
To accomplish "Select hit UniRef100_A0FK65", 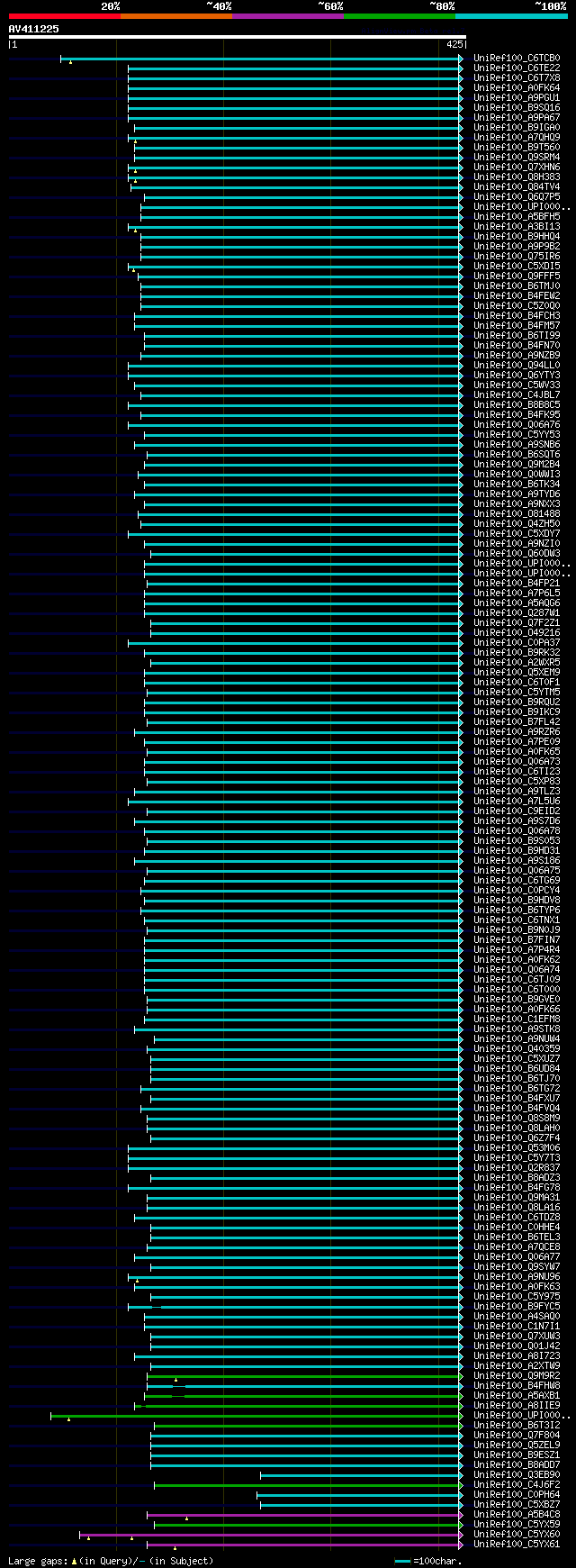I will pos(517,752).
